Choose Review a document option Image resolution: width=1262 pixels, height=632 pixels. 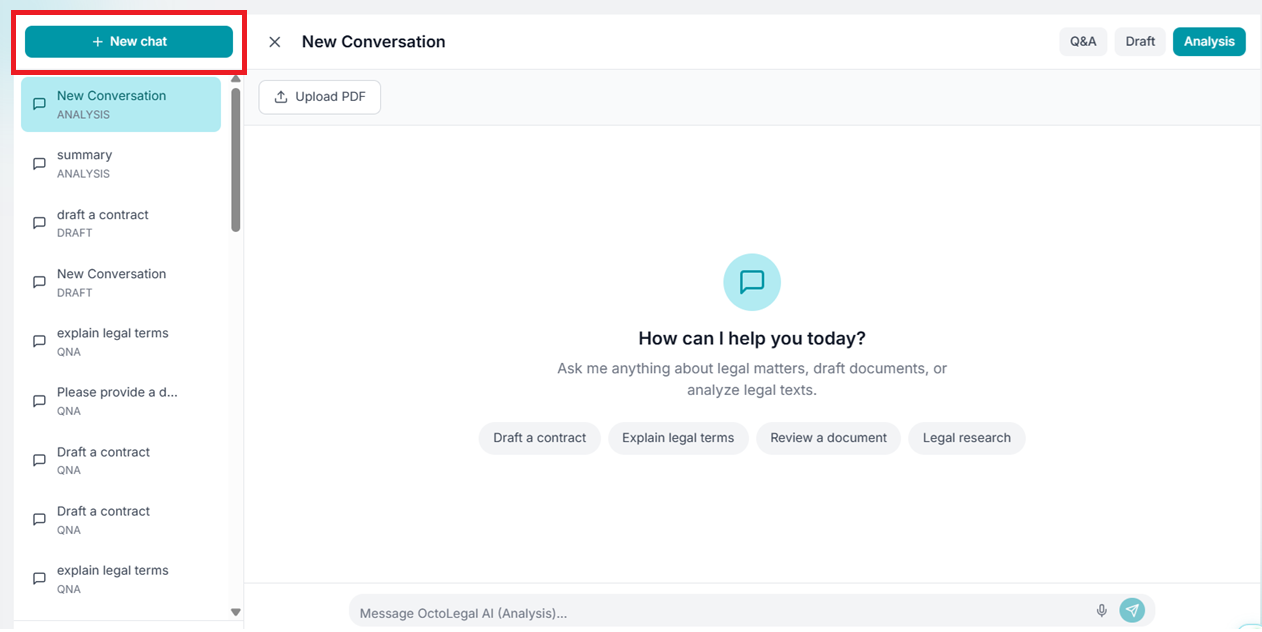click(x=828, y=438)
